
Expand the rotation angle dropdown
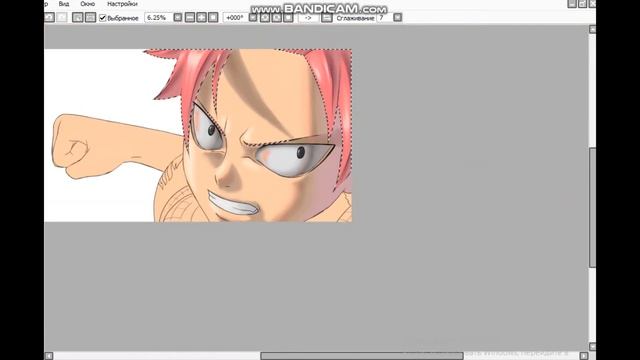tap(253, 17)
